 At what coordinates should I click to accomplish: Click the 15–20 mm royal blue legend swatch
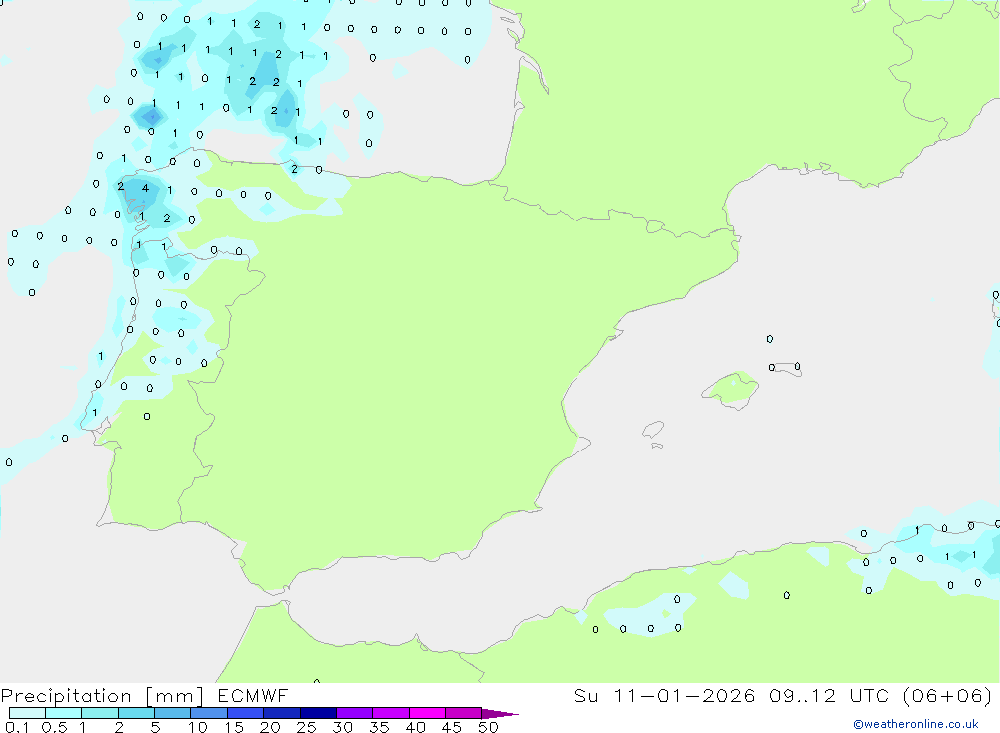coord(246,713)
